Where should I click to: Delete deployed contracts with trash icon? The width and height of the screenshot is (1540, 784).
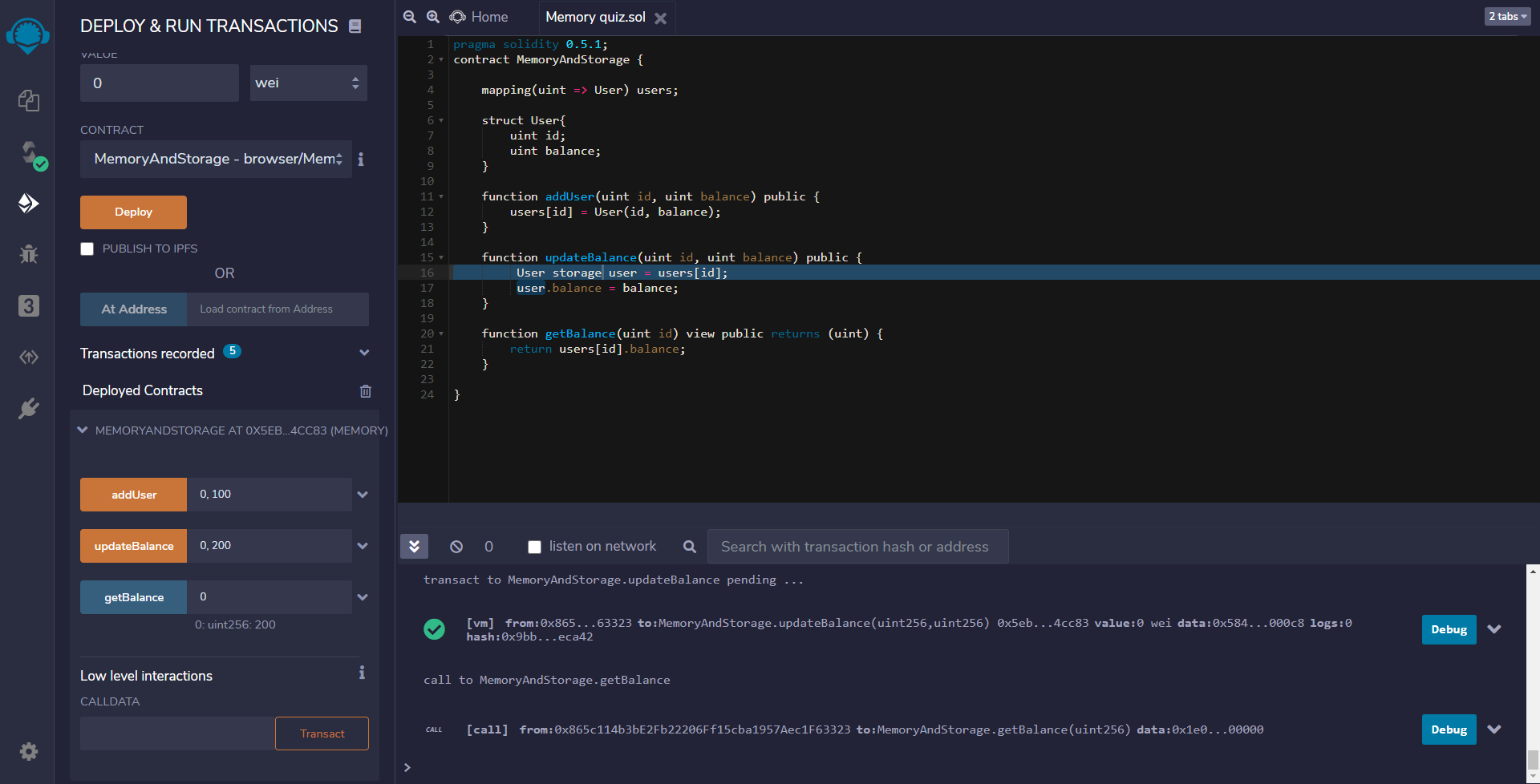[366, 391]
